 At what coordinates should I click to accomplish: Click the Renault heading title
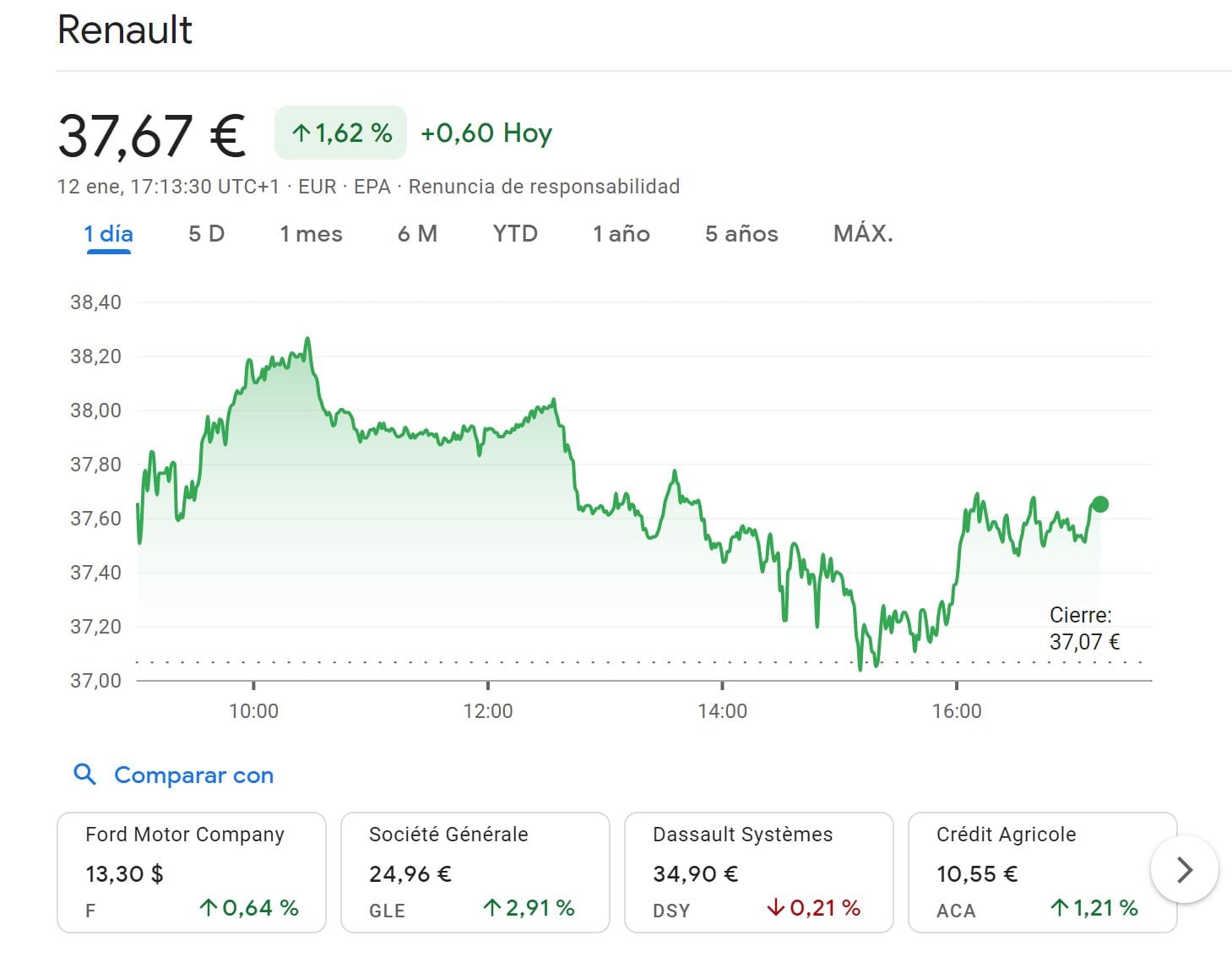coord(125,30)
